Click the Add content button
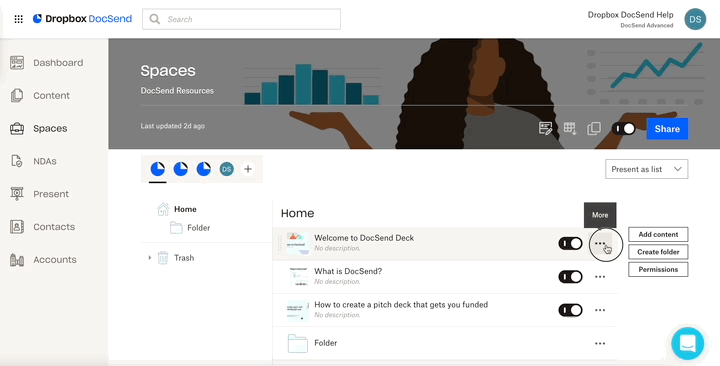This screenshot has height=366, width=720. [x=658, y=234]
